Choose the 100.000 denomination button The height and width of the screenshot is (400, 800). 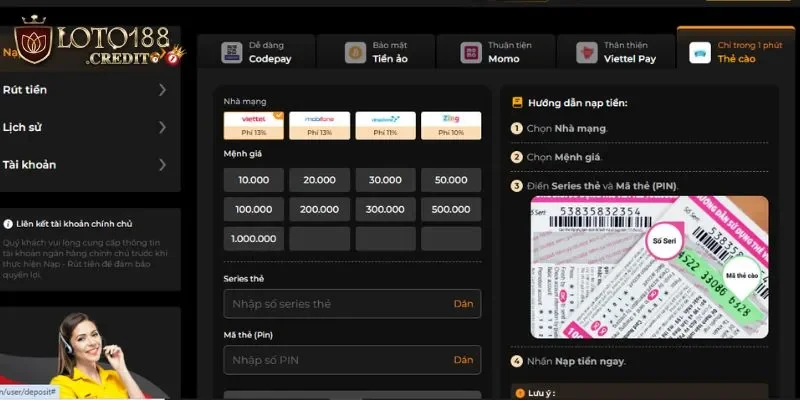(x=254, y=210)
